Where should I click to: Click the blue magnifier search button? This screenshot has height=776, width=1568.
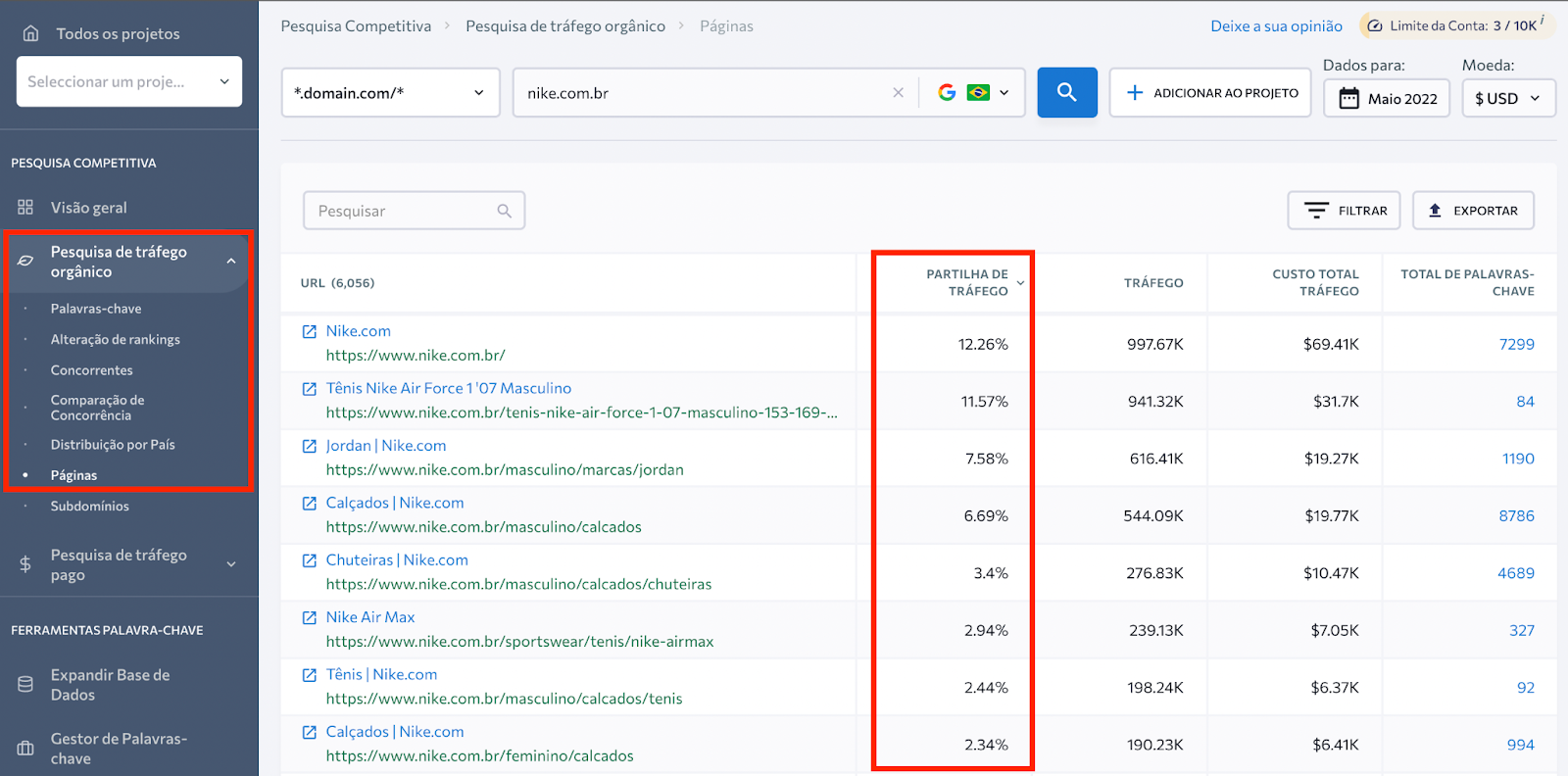tap(1067, 92)
